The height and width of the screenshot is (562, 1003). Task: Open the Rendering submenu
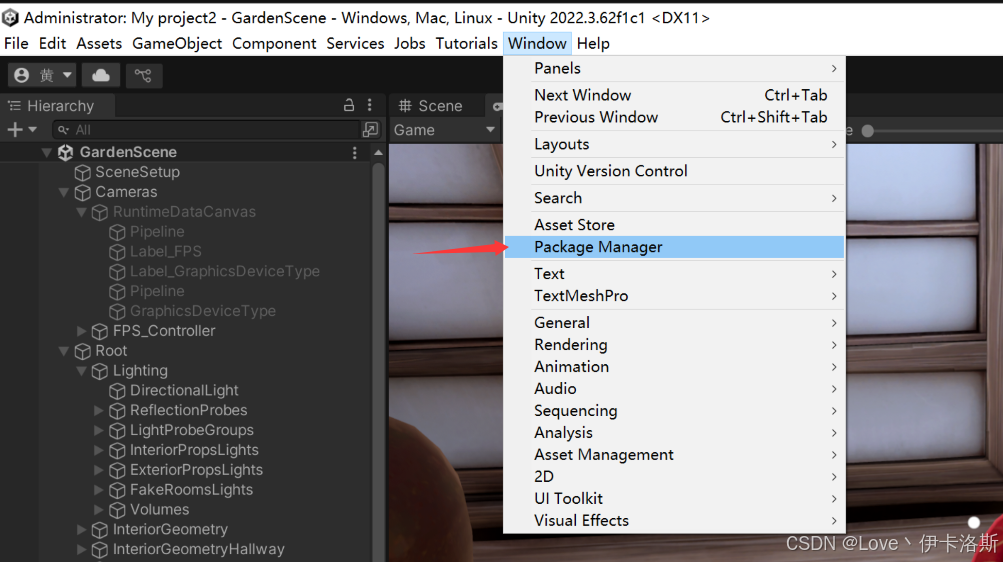(674, 345)
